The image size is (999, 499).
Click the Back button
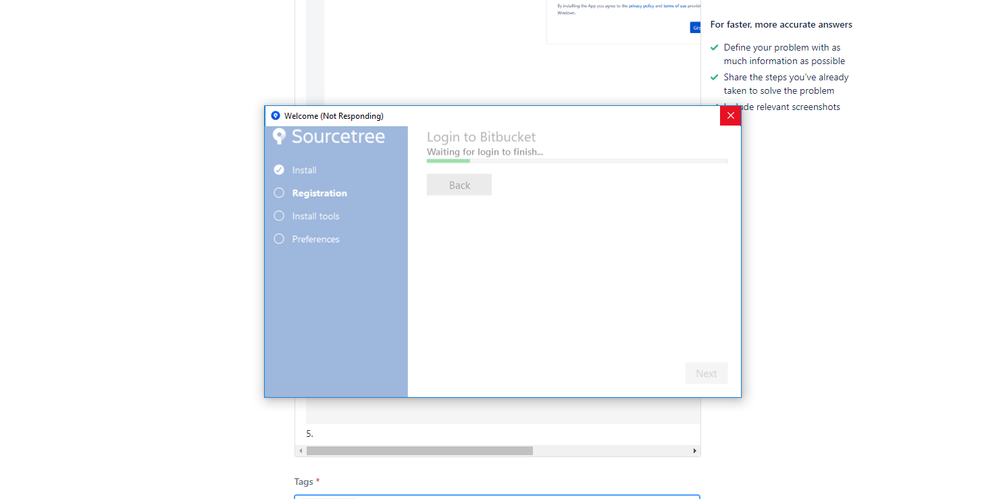tap(459, 185)
